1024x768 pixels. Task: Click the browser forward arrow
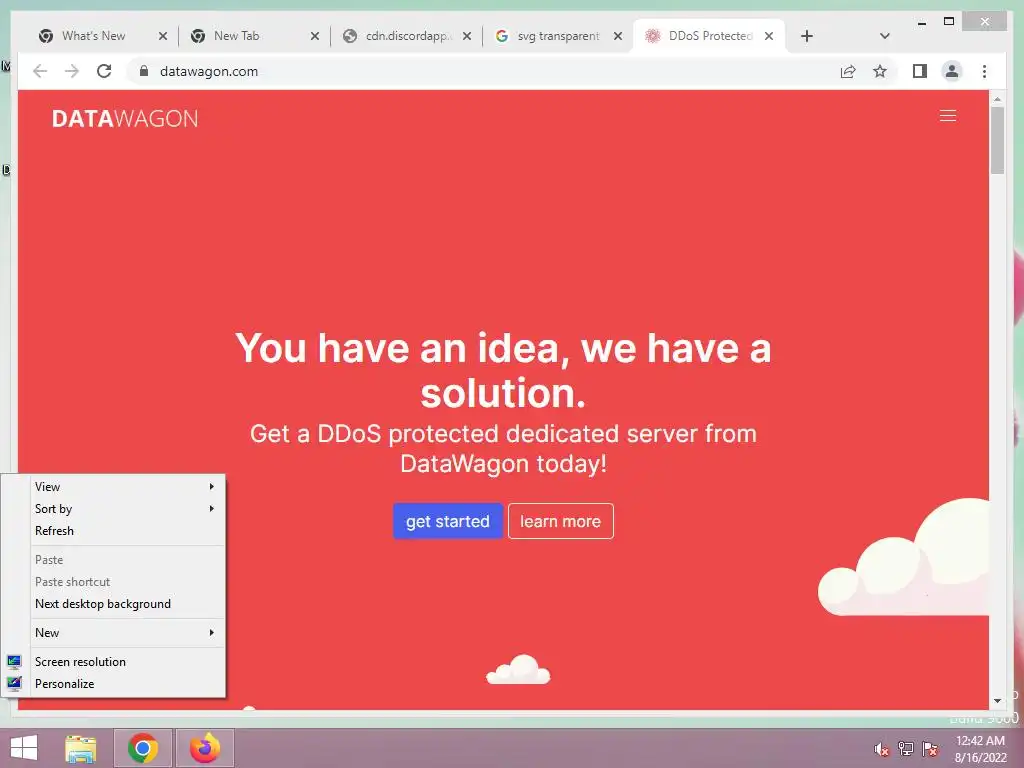[x=72, y=71]
